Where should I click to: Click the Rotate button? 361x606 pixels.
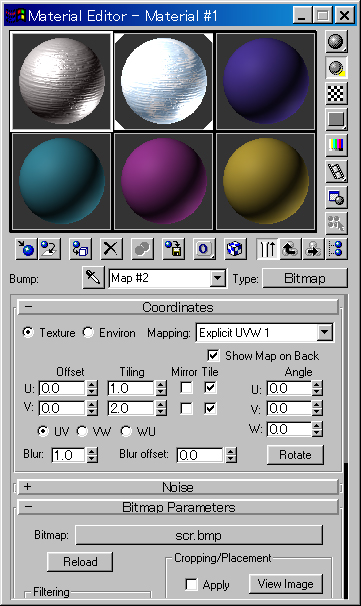click(295, 454)
